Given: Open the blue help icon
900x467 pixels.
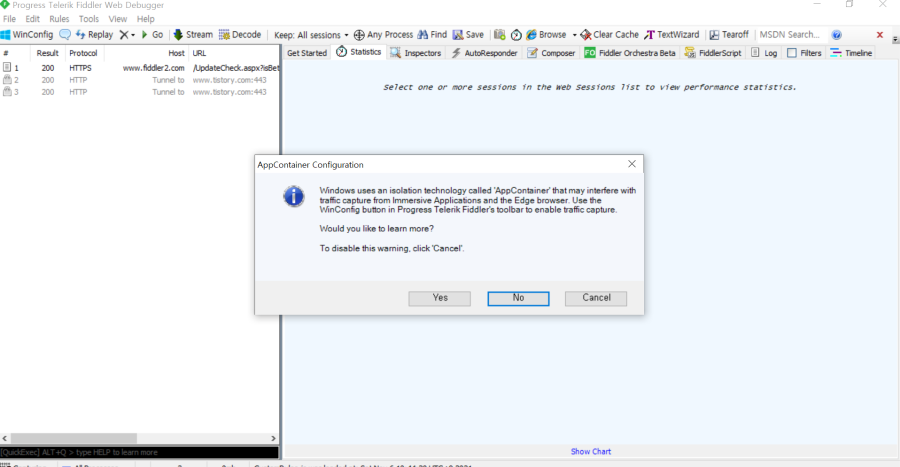Looking at the screenshot, I should pyautogui.click(x=836, y=35).
